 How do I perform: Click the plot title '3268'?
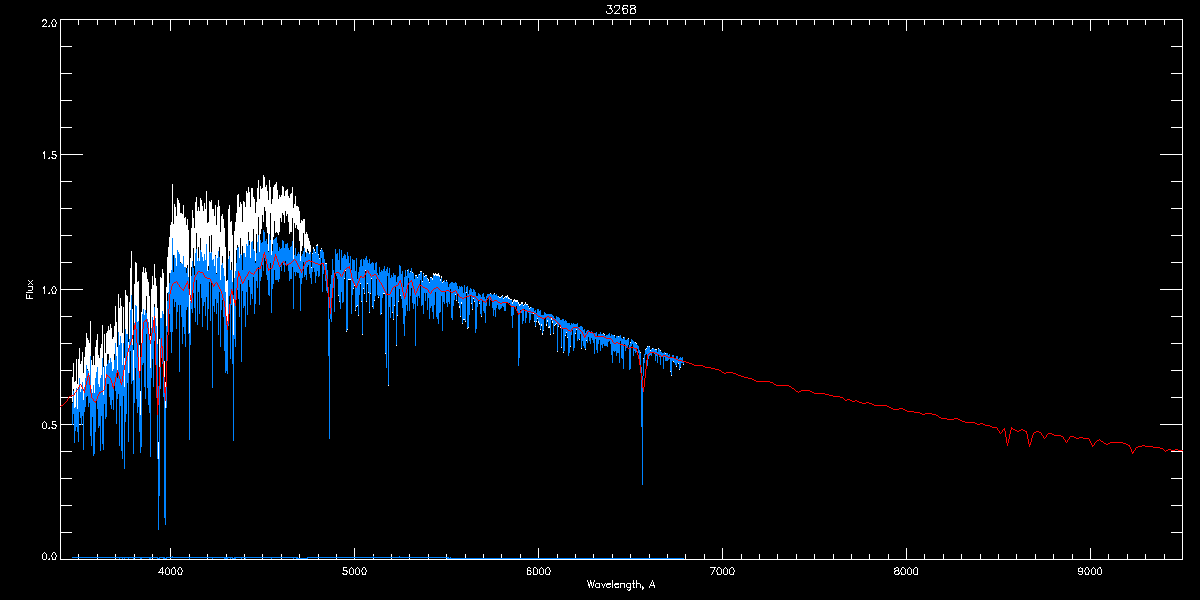pos(621,9)
